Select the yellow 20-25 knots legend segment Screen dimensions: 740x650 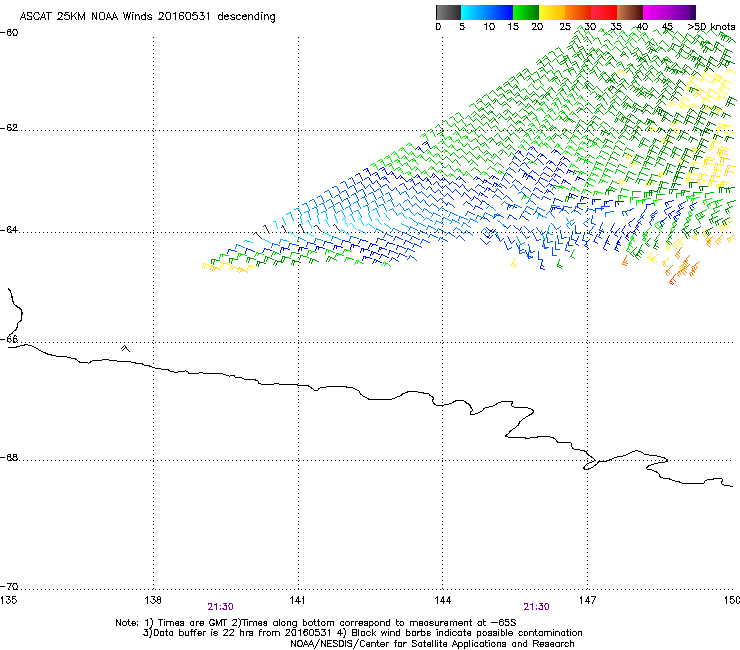(x=552, y=12)
